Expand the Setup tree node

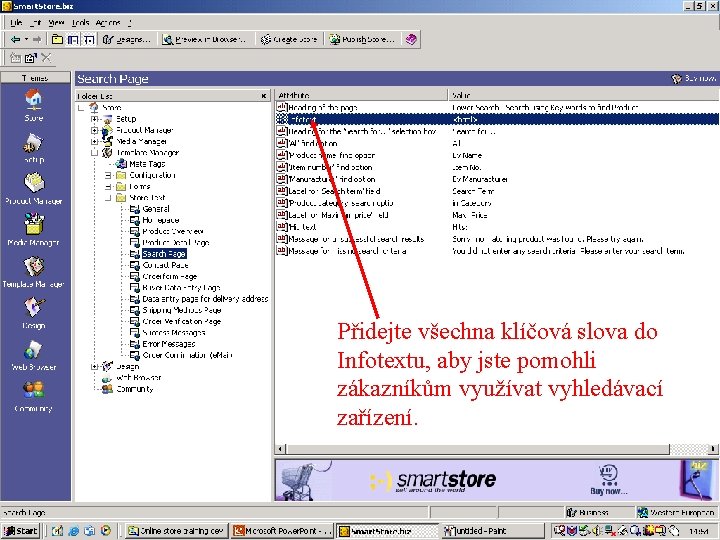pos(95,119)
